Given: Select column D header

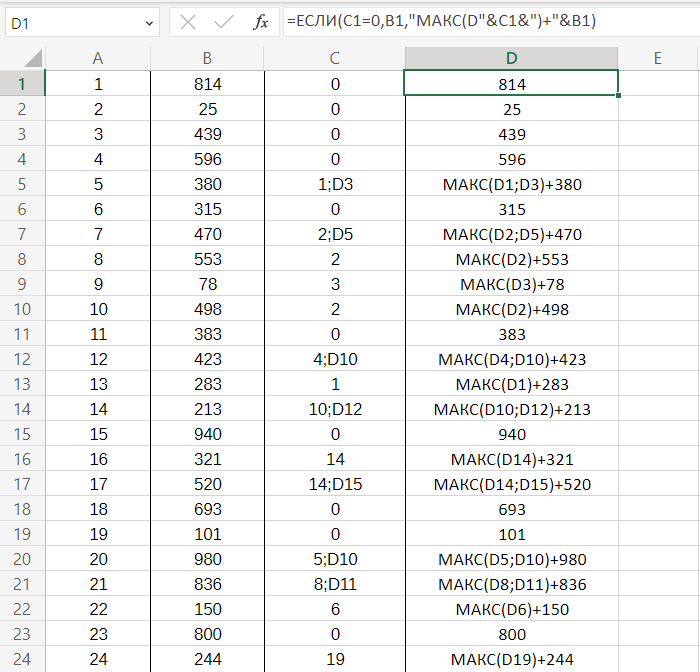Looking at the screenshot, I should pos(511,59).
